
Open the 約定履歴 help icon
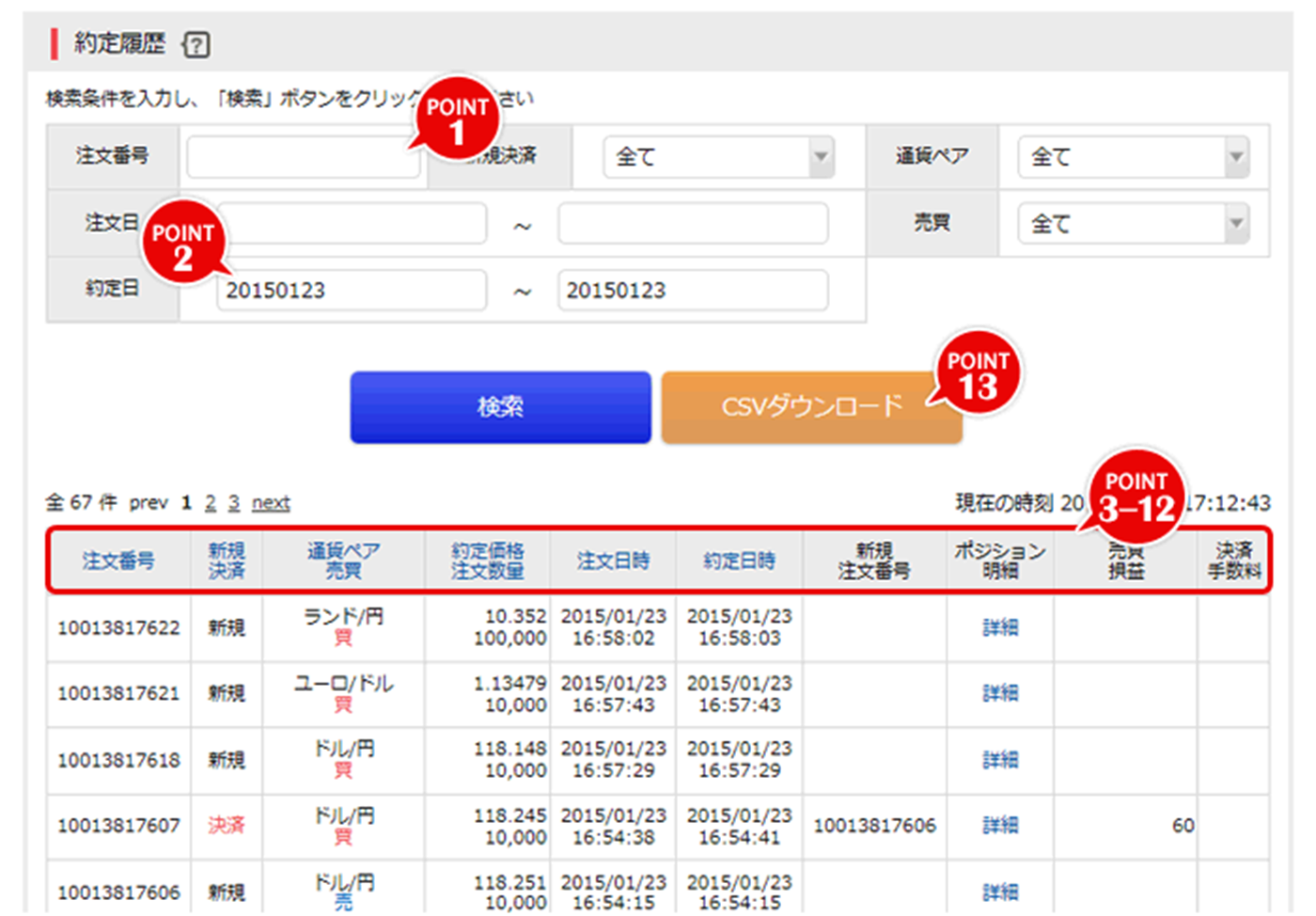[x=195, y=43]
